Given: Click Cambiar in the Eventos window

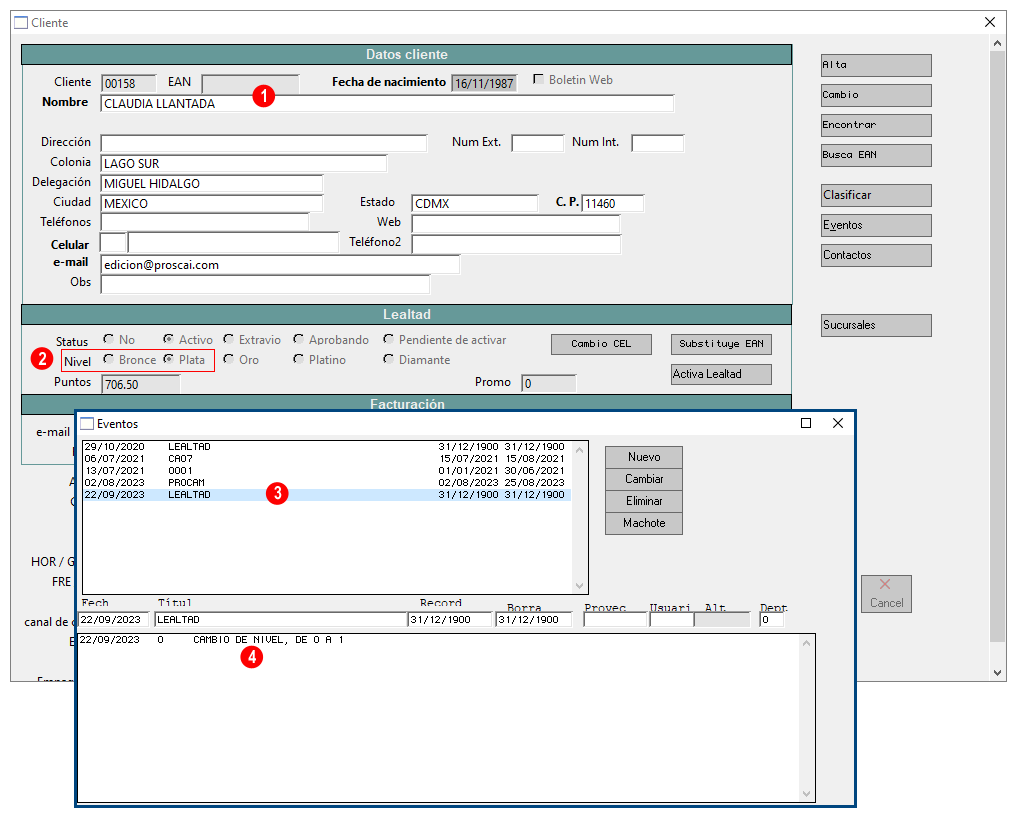Looking at the screenshot, I should tap(644, 479).
